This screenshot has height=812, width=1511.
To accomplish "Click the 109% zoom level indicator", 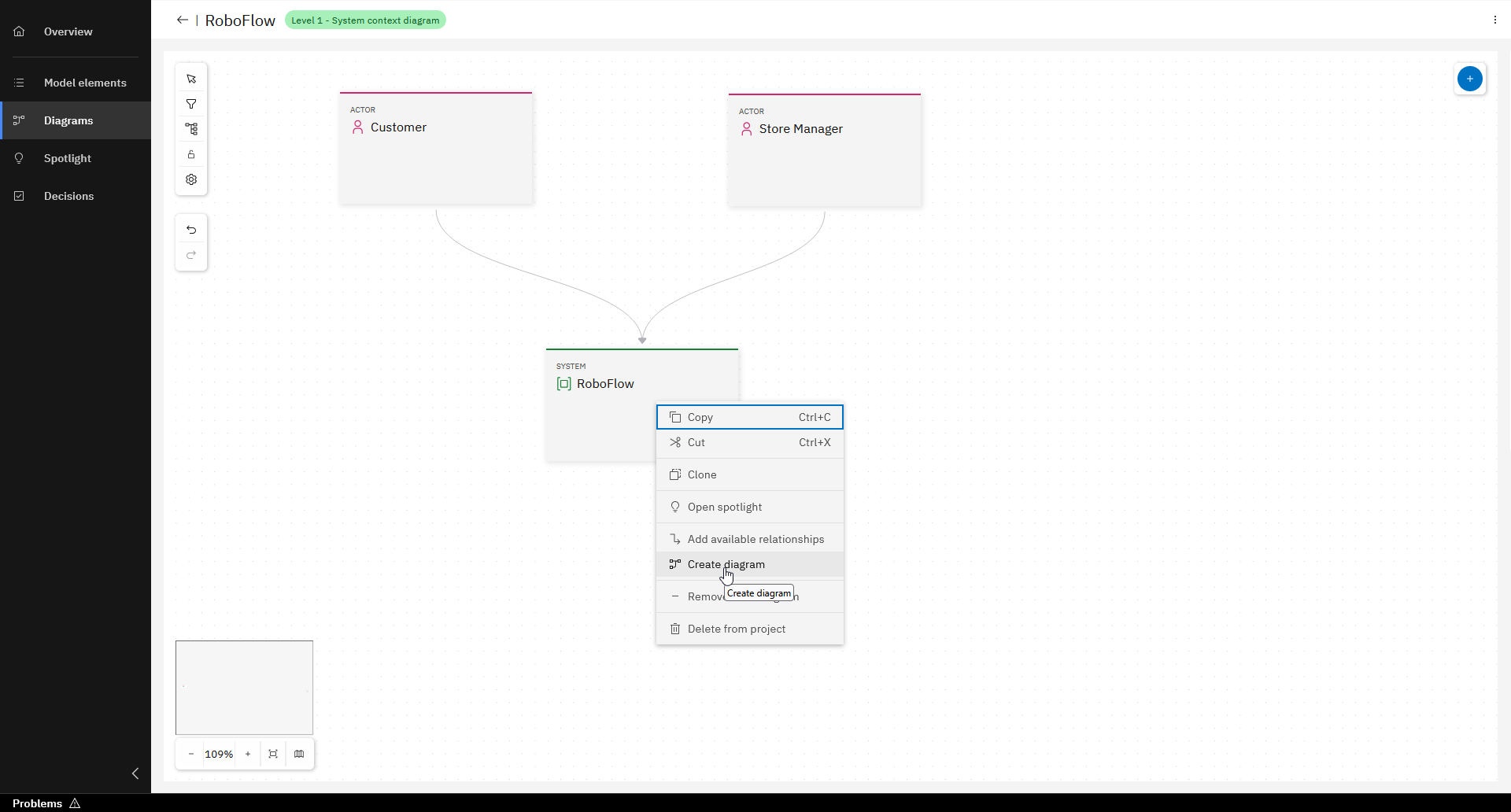I will [x=219, y=754].
